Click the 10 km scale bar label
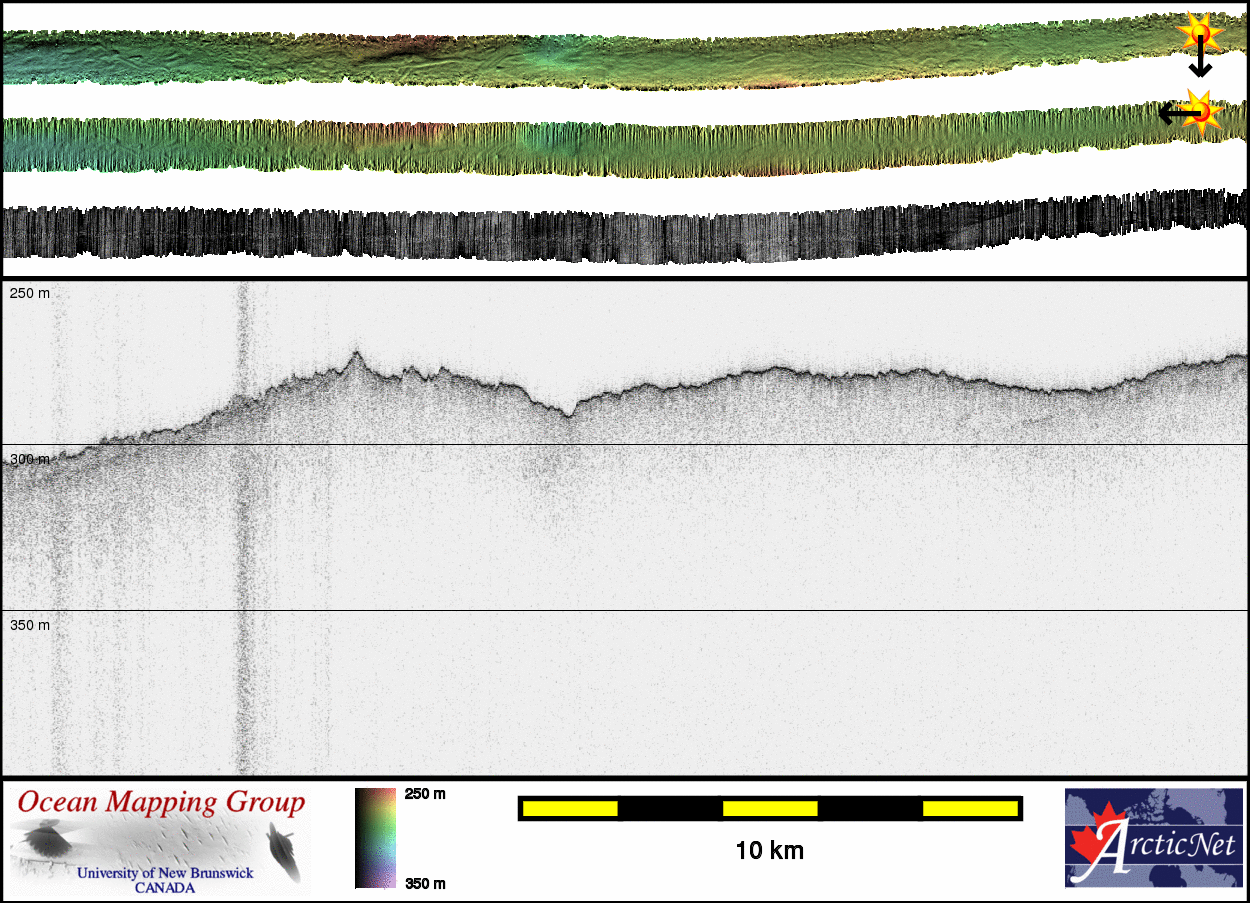Screen dimensions: 1250x903 pyautogui.click(x=769, y=851)
